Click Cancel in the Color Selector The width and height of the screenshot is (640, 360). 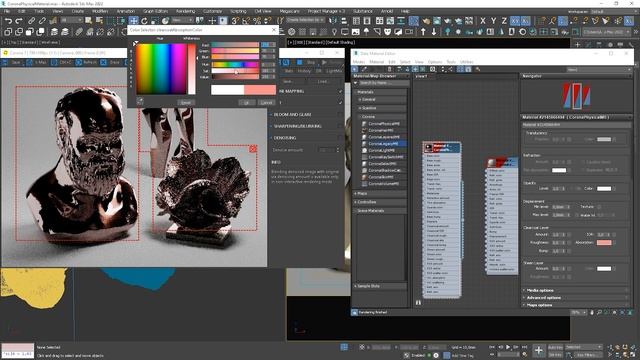[267, 102]
